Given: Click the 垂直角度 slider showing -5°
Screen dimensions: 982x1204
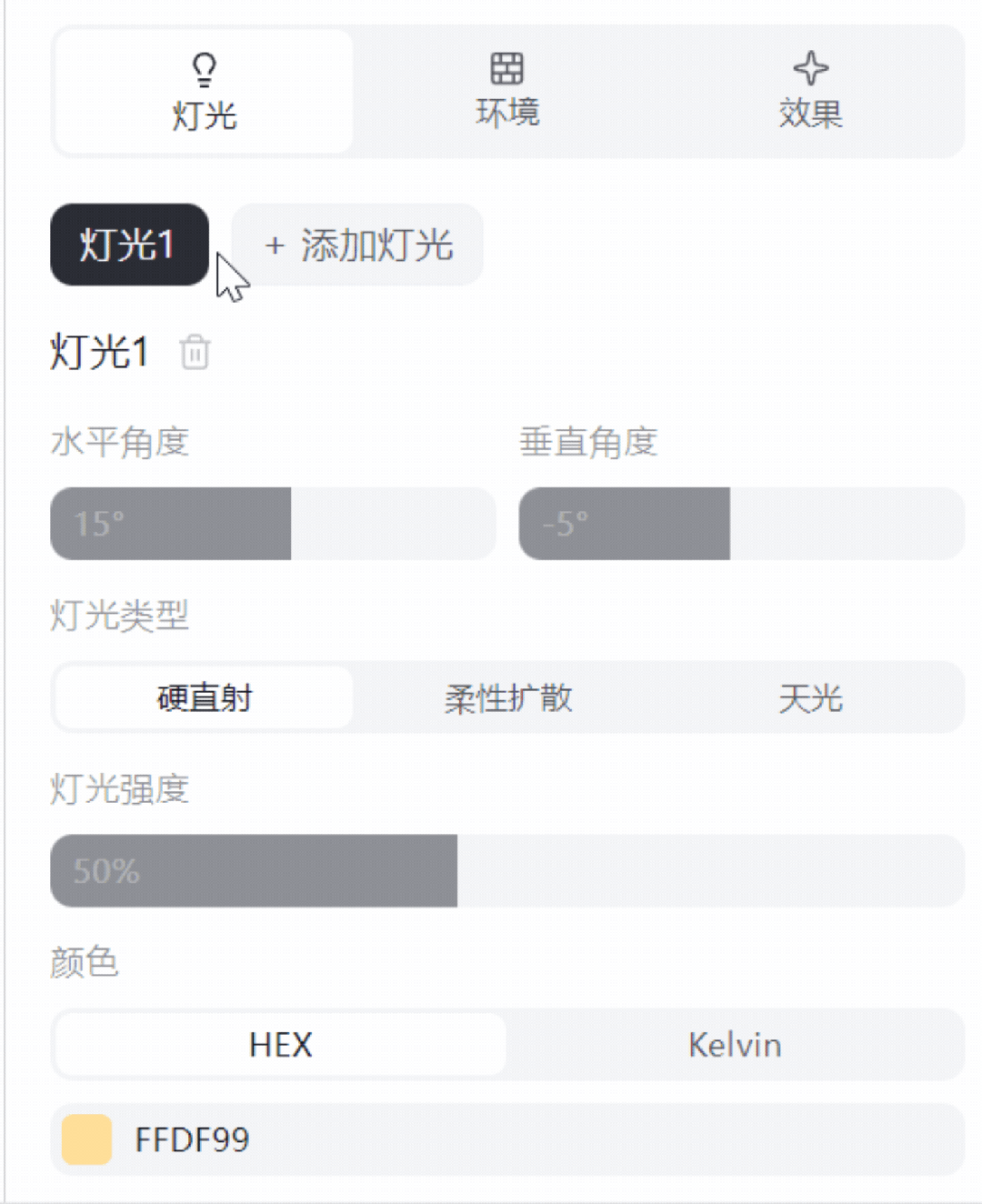Looking at the screenshot, I should click(741, 524).
